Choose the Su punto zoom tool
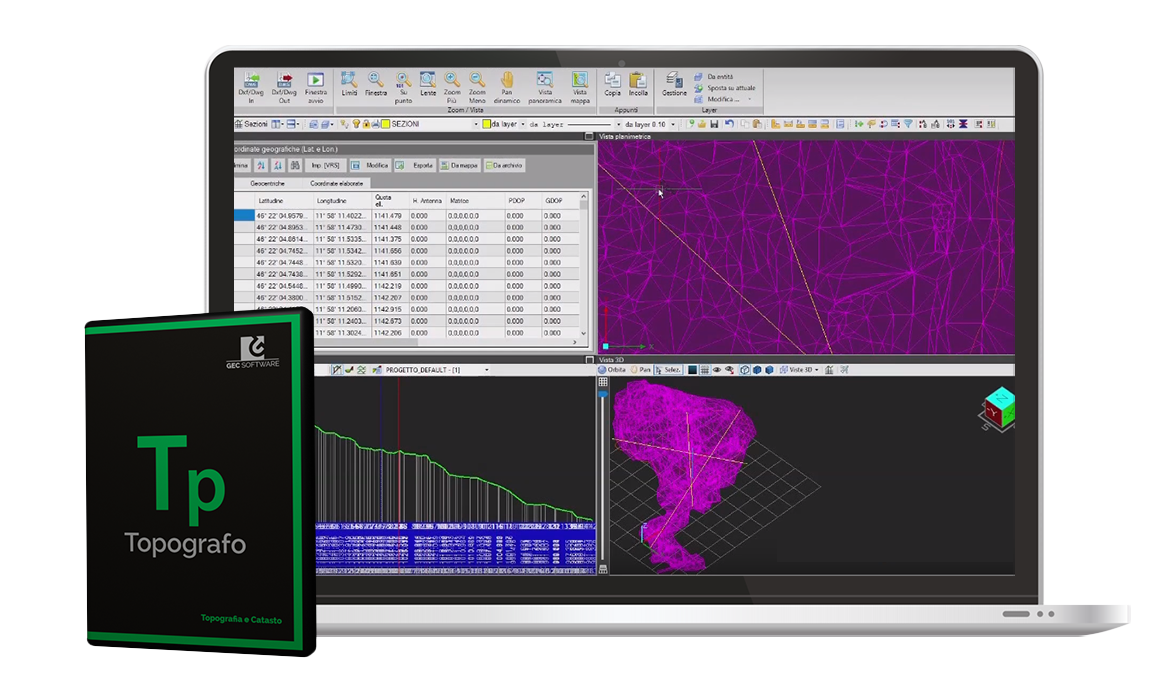Viewport: 1160px width, 678px height. (403, 87)
